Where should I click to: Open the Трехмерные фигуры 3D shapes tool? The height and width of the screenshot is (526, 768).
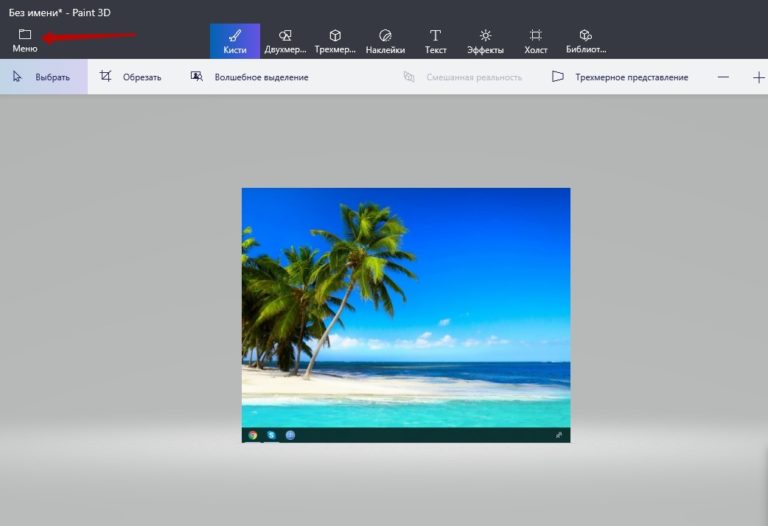coord(335,41)
